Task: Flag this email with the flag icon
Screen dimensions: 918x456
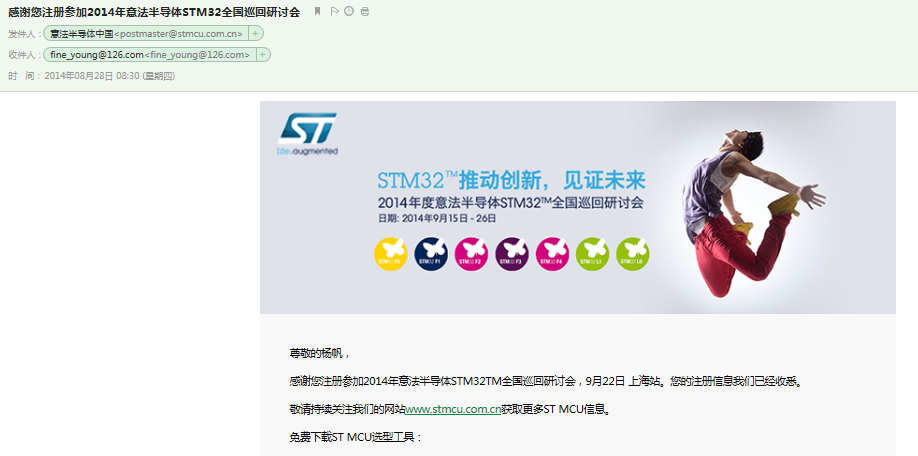Action: pos(334,11)
